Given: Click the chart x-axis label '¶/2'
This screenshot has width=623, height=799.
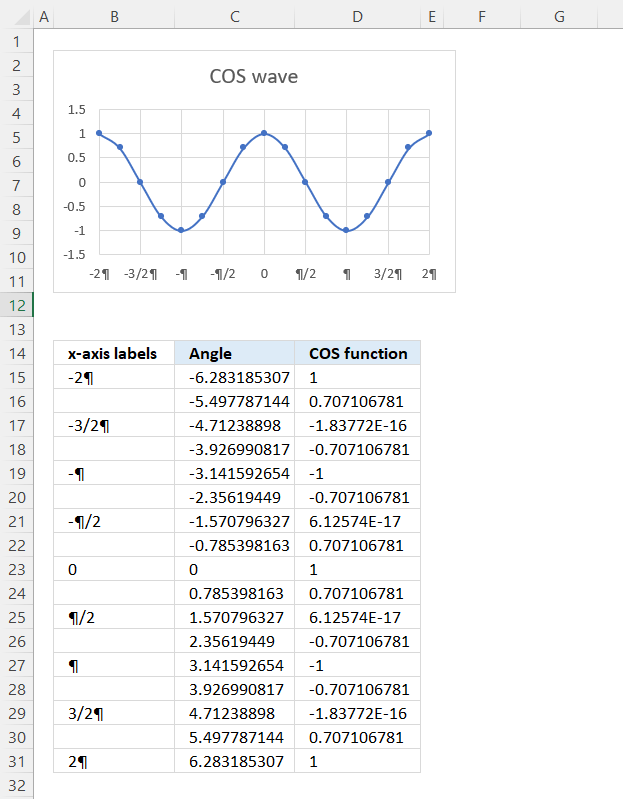Looking at the screenshot, I should click(306, 274).
